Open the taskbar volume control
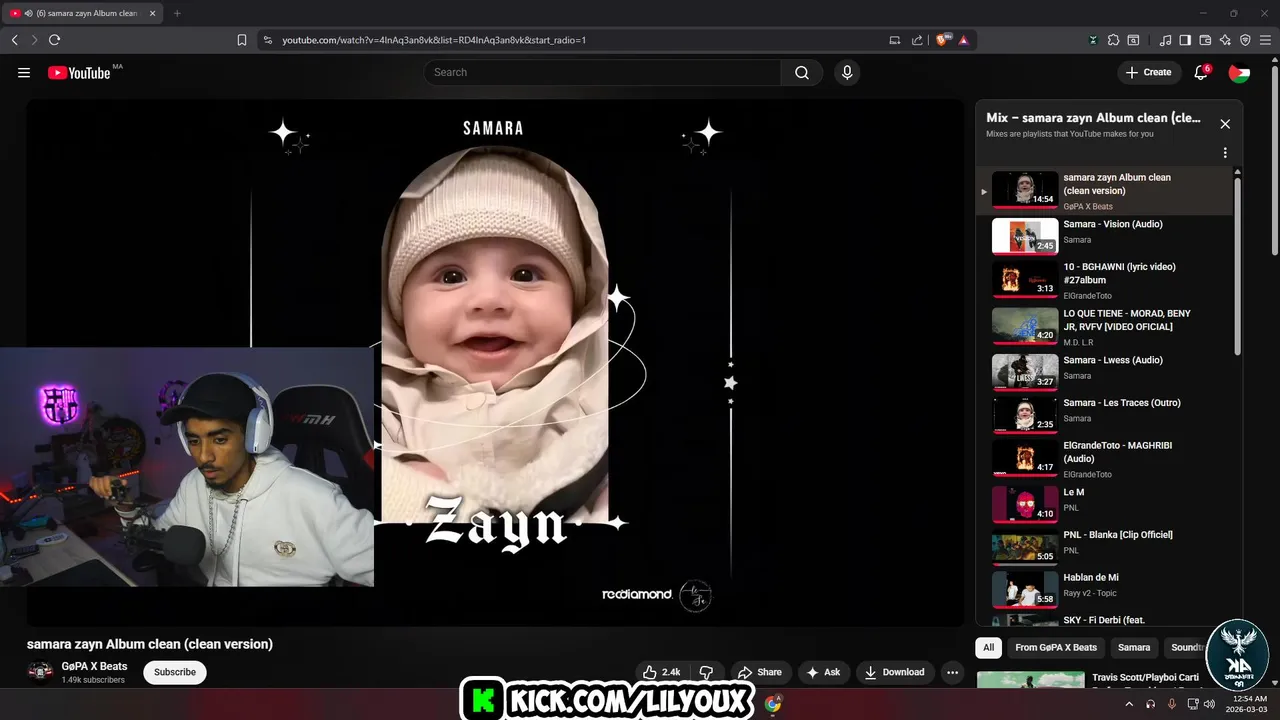Viewport: 1280px width, 720px height. pyautogui.click(x=1209, y=704)
